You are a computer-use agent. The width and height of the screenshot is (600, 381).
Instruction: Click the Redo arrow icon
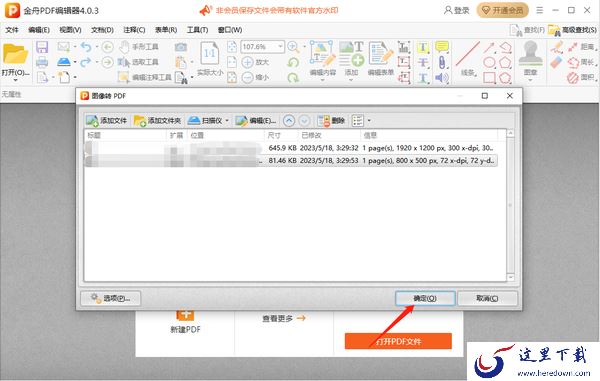(86, 62)
